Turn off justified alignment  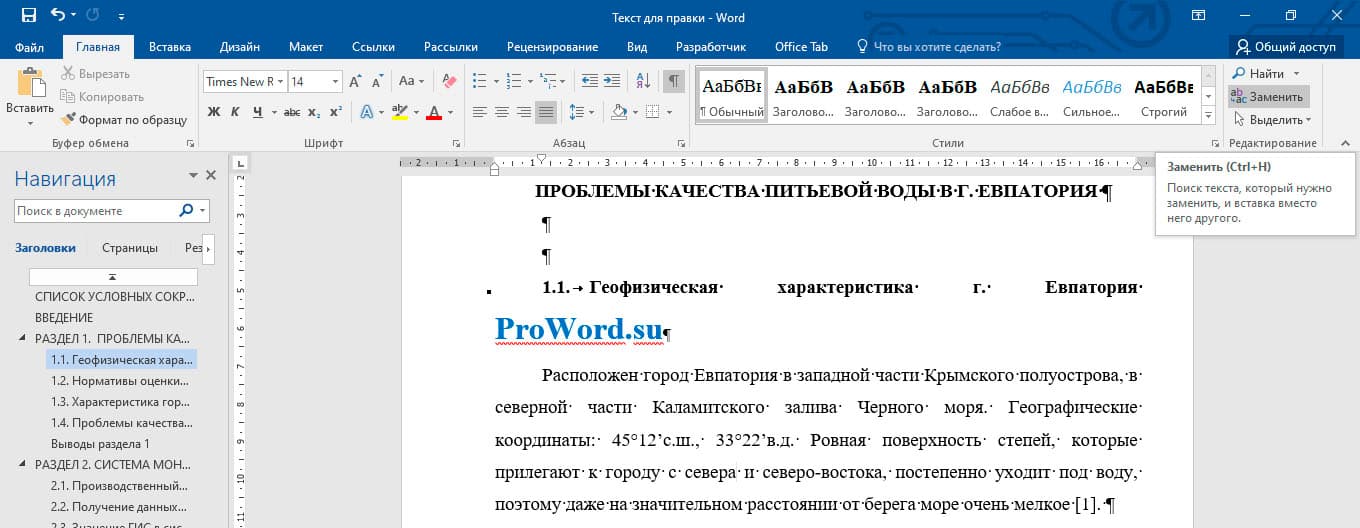(x=546, y=112)
